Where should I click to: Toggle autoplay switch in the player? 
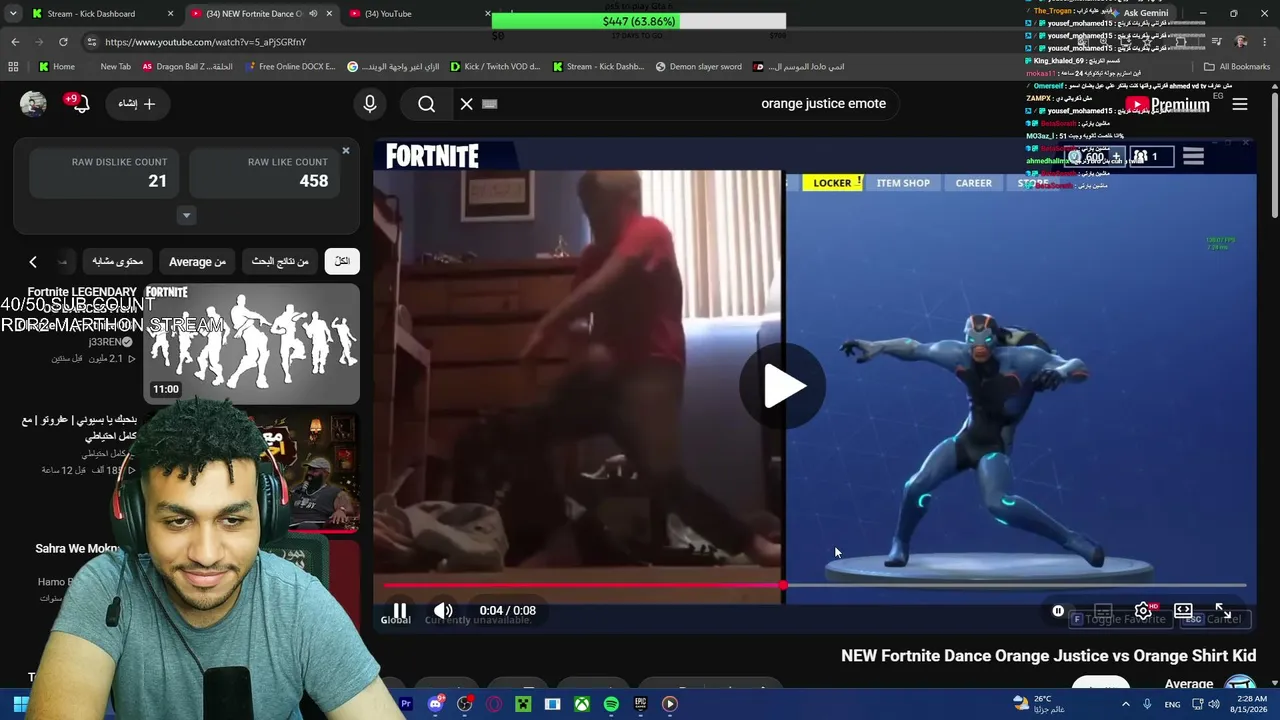(x=1058, y=610)
